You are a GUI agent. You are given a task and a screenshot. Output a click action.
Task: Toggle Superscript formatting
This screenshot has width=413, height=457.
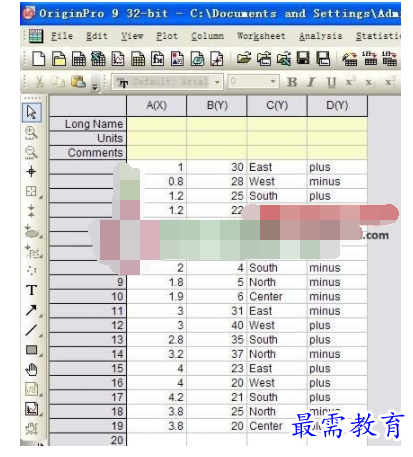tap(351, 82)
